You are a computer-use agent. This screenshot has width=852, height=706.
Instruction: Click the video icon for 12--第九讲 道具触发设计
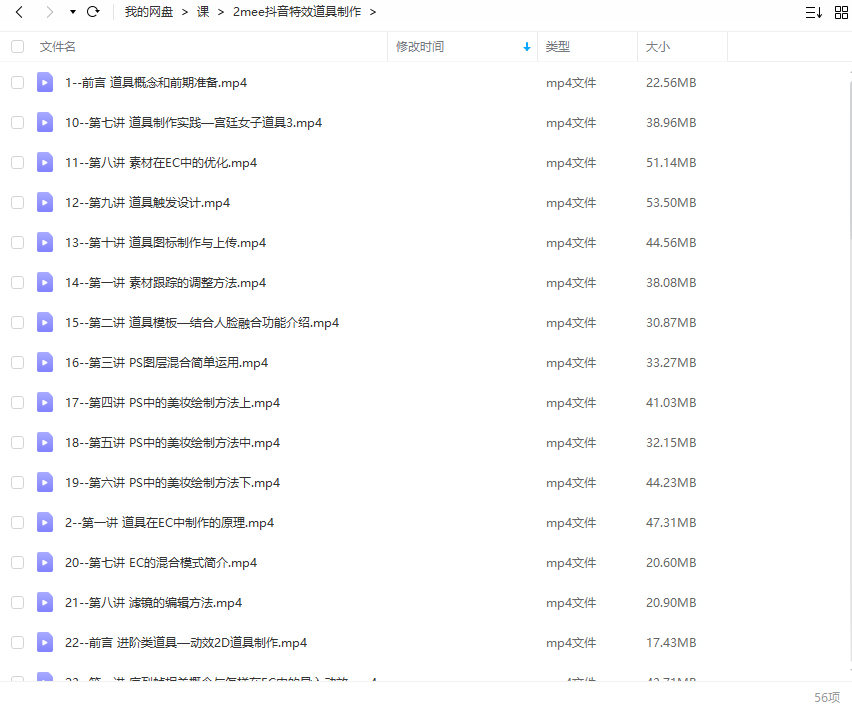click(x=45, y=202)
